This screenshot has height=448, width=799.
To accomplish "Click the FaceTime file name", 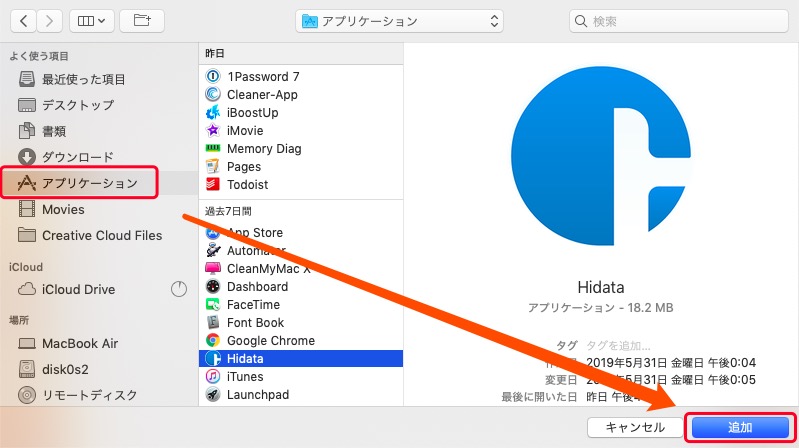I will (253, 304).
